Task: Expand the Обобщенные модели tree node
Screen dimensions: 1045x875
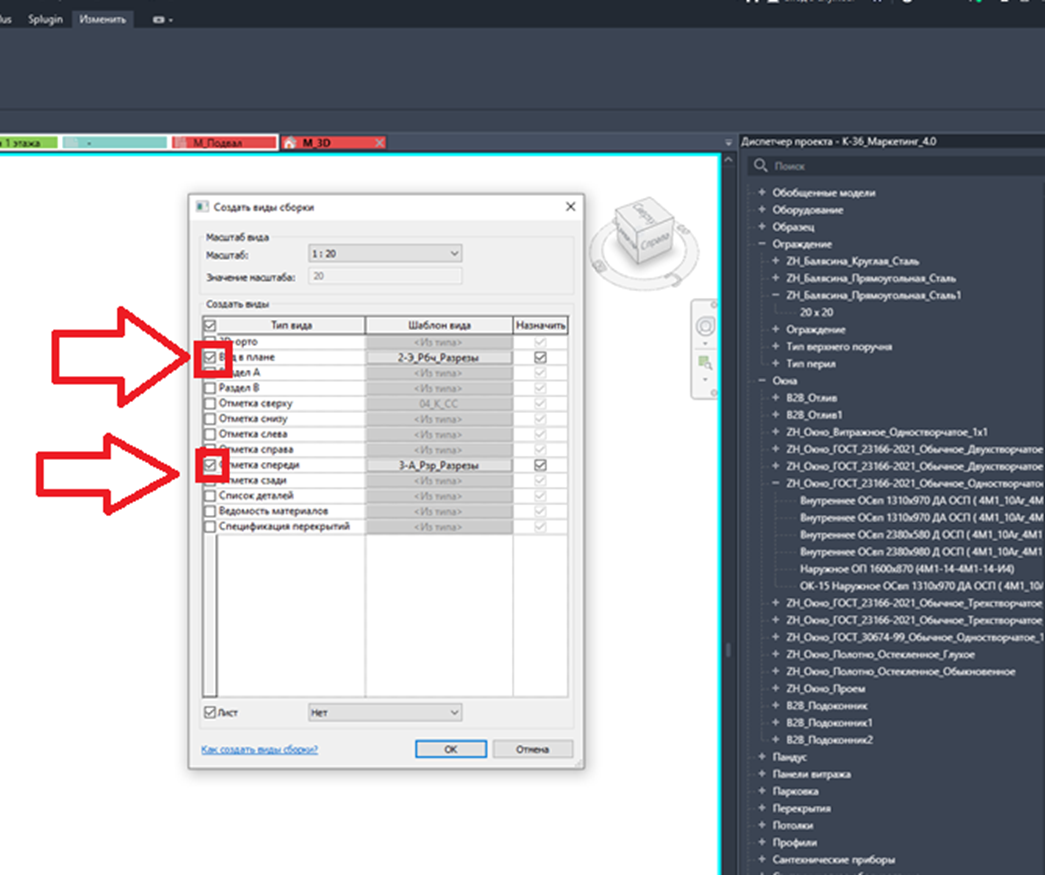Action: [762, 192]
